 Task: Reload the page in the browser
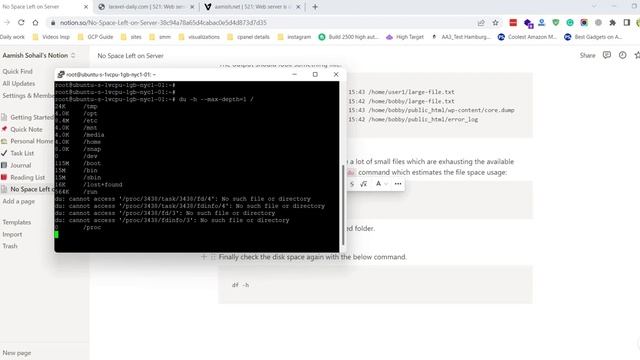pyautogui.click(x=21, y=22)
